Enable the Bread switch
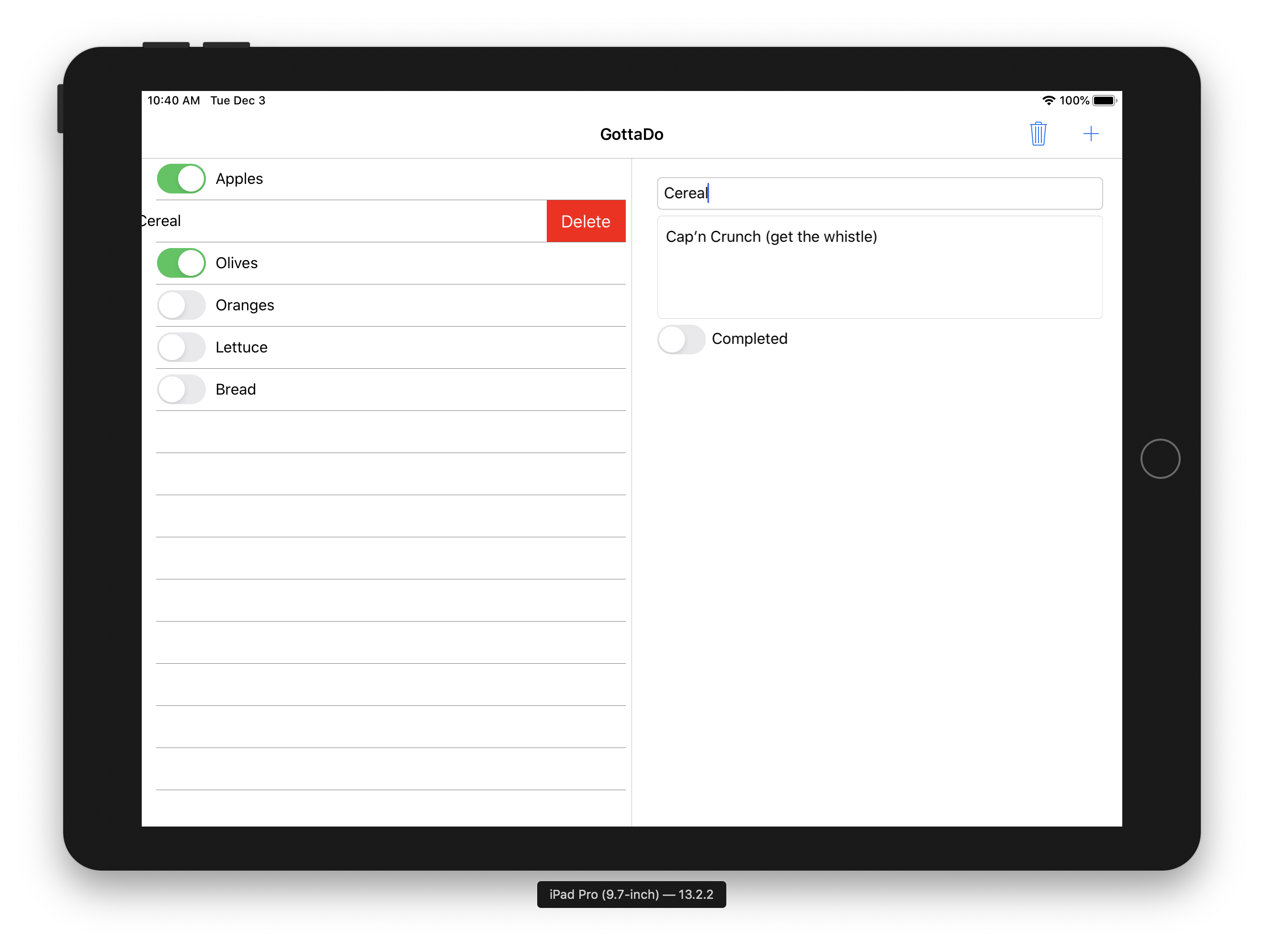The image size is (1264, 952). click(x=181, y=390)
